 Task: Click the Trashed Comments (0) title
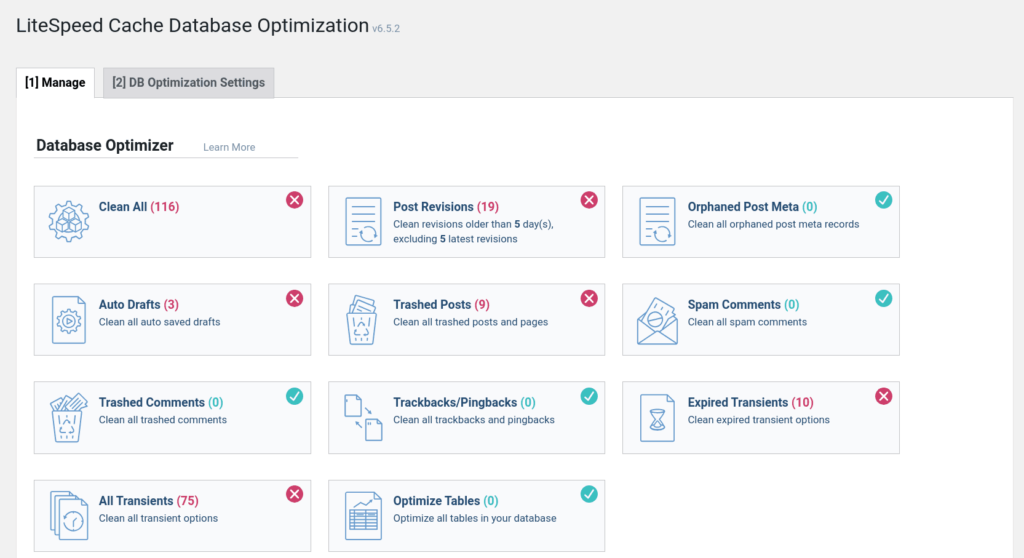coord(161,402)
